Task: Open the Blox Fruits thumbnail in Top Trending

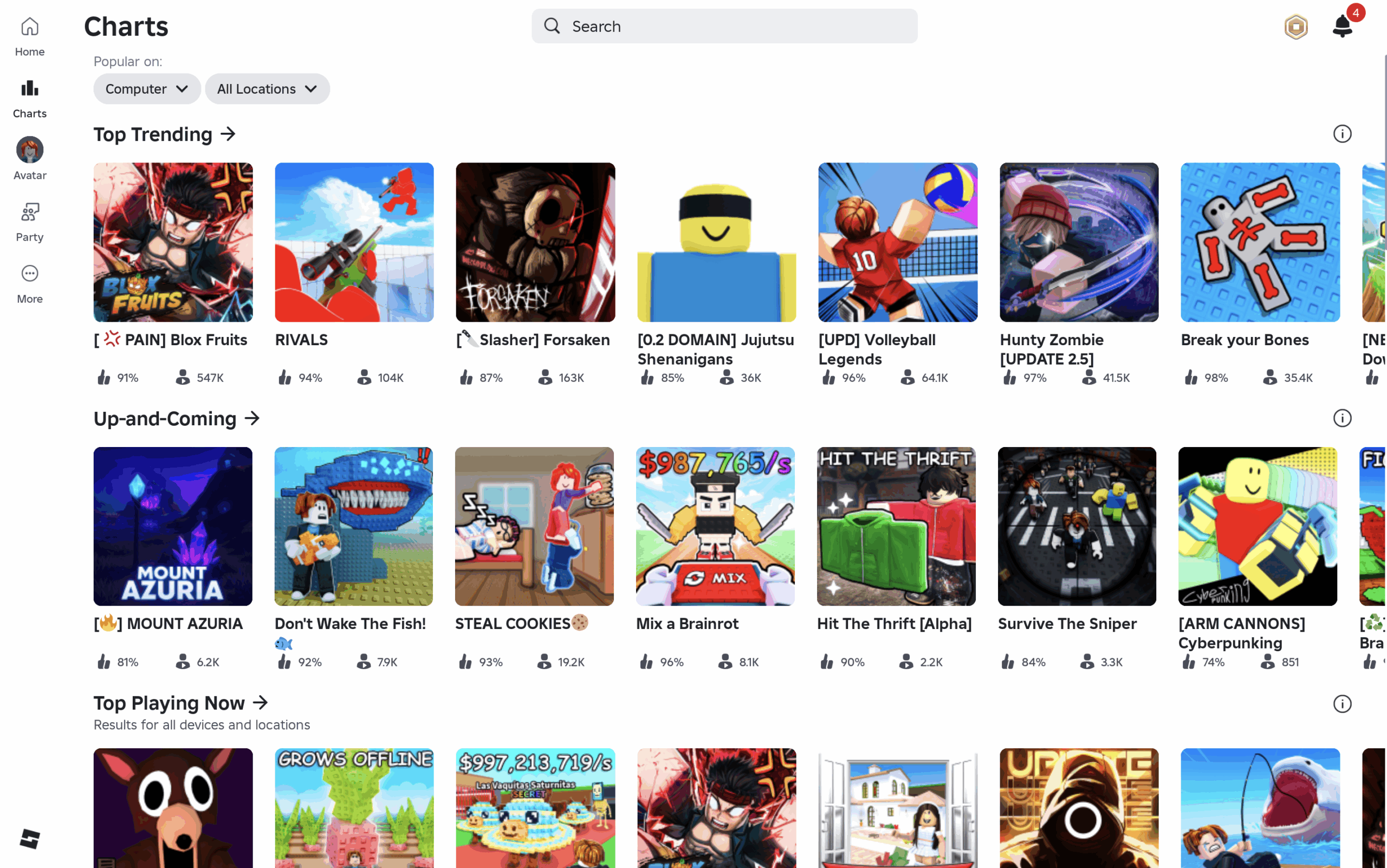Action: pyautogui.click(x=173, y=242)
